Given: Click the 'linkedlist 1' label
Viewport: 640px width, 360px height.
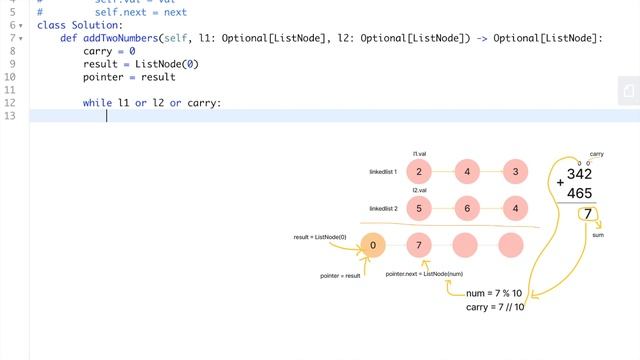Looking at the screenshot, I should click(x=383, y=172).
